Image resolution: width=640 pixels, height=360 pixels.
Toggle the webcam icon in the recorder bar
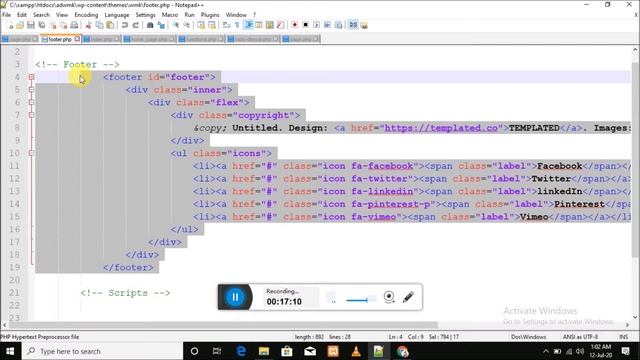coord(389,297)
